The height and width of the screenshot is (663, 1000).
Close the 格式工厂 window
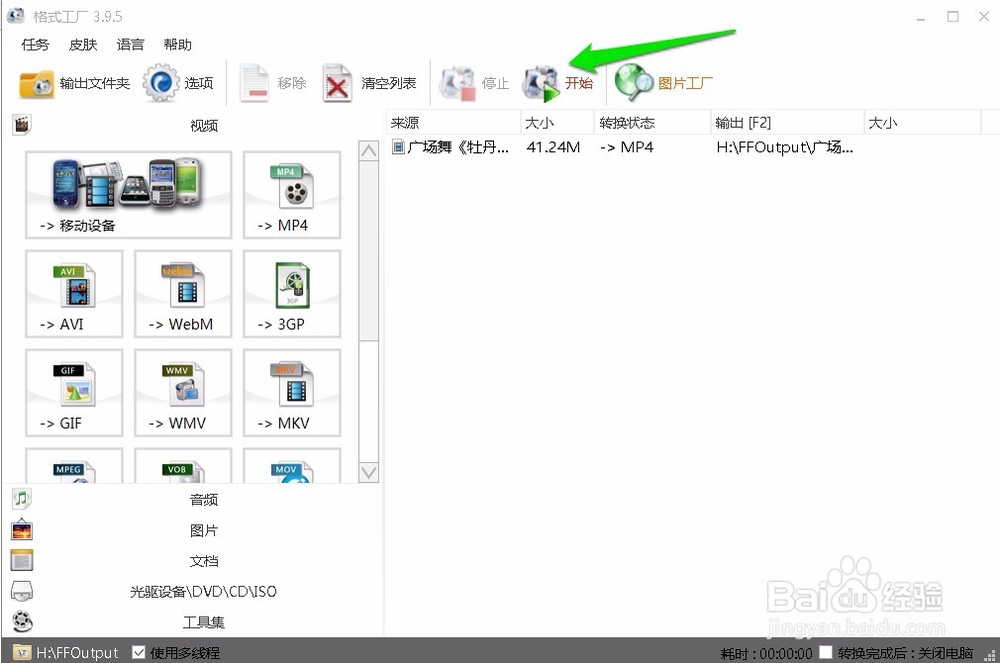click(984, 17)
